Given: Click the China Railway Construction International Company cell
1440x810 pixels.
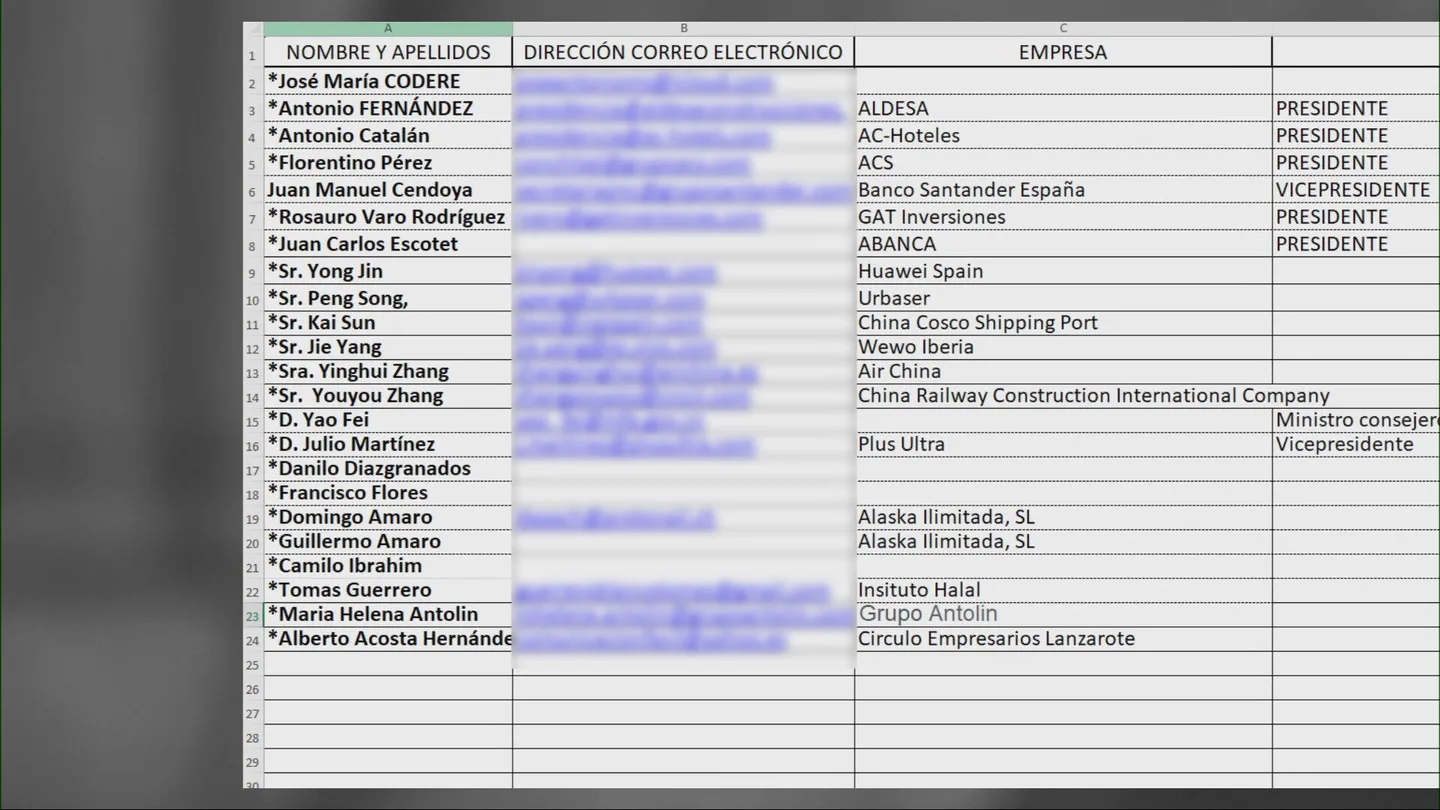Looking at the screenshot, I should (1094, 395).
